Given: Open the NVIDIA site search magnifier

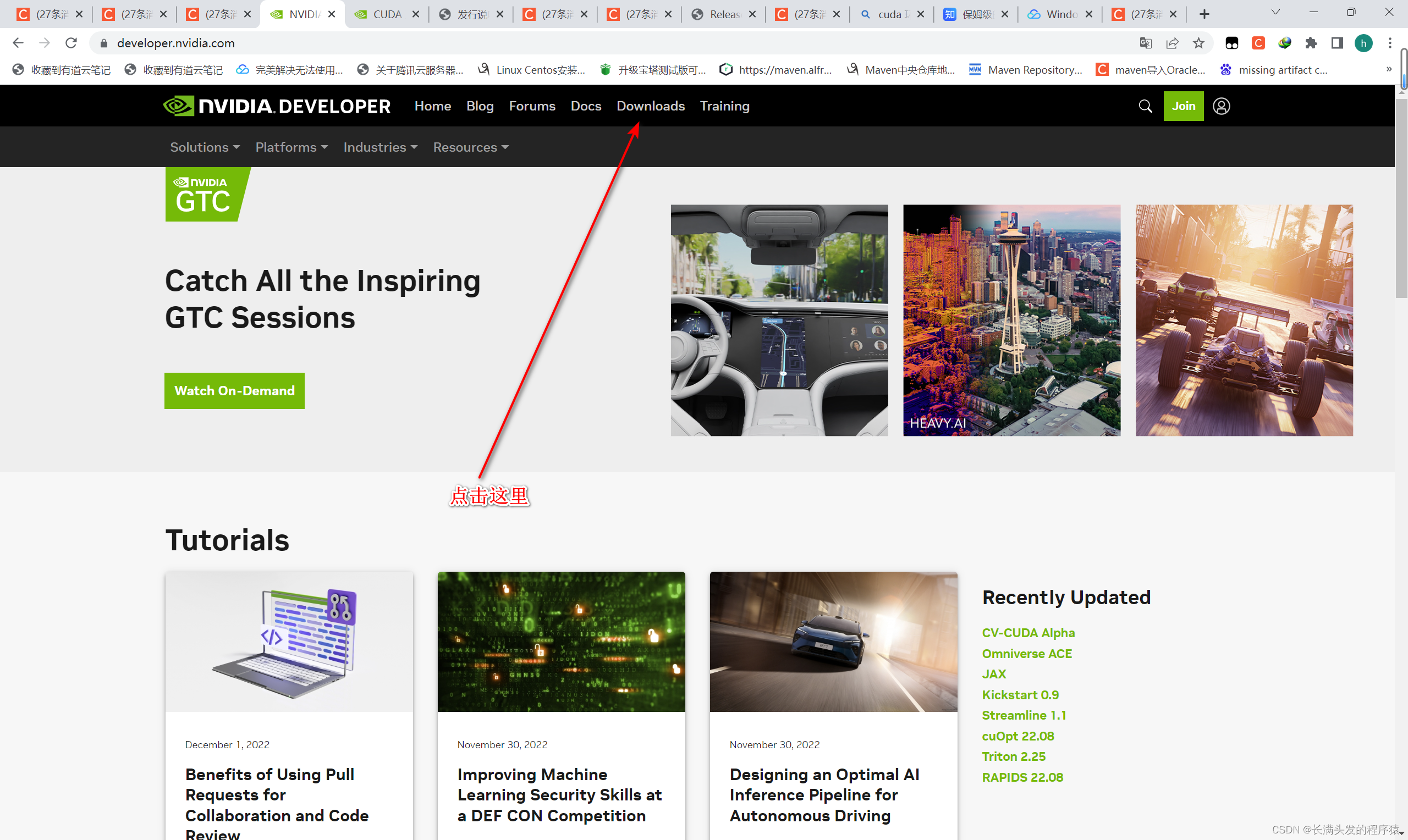Looking at the screenshot, I should [1145, 106].
